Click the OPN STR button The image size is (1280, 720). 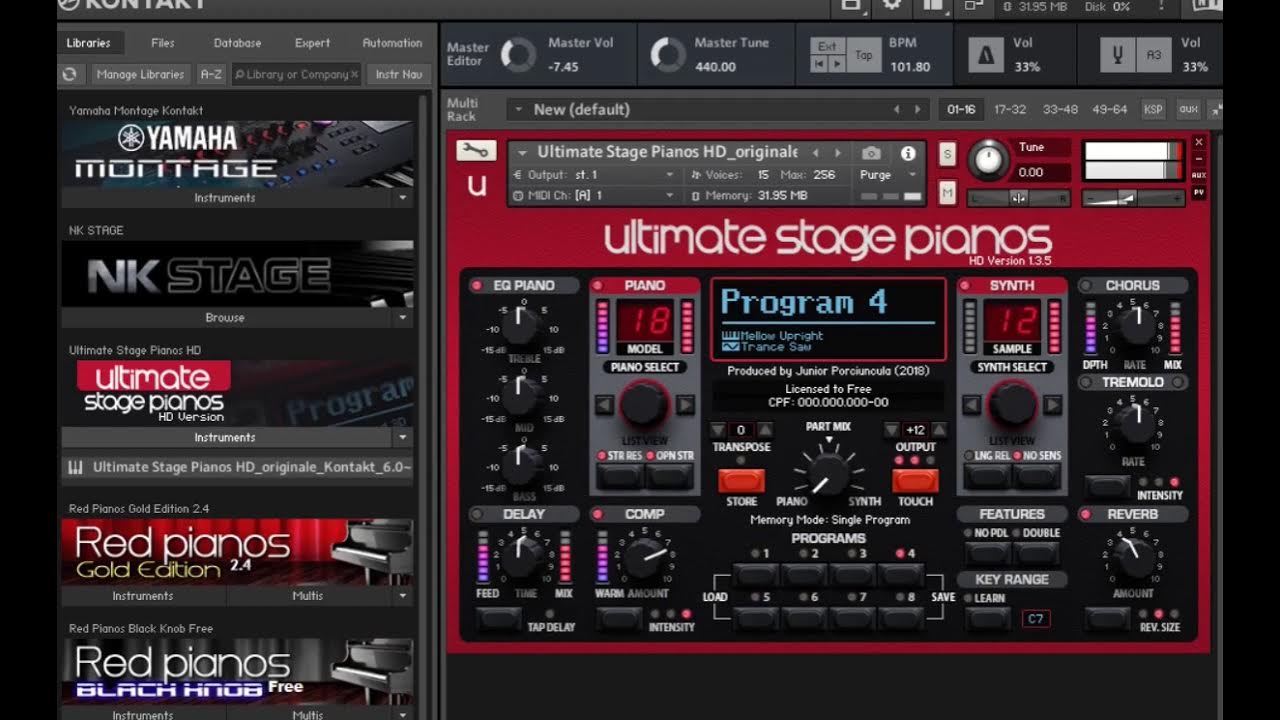click(x=669, y=476)
